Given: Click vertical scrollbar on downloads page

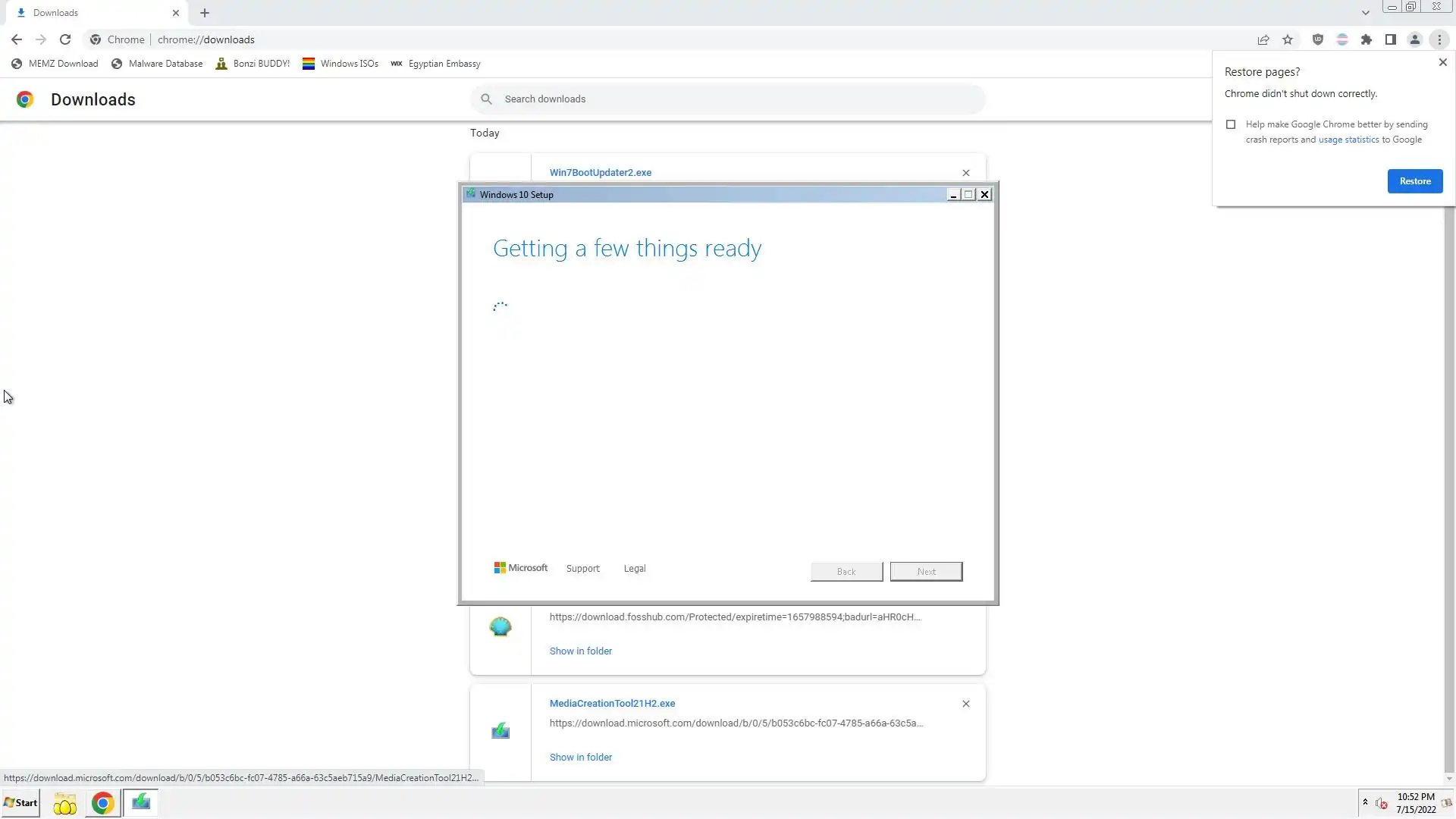Looking at the screenshot, I should point(1449,485).
